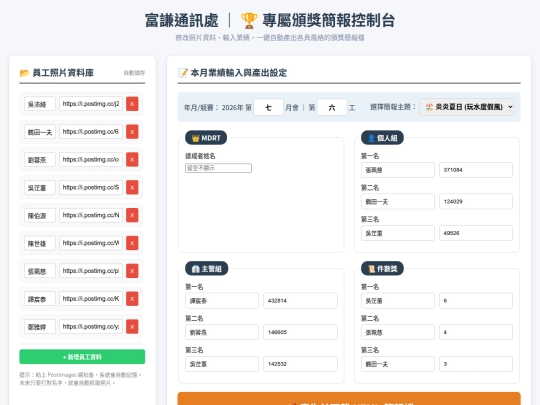The image size is (540, 405).
Task: Edit employee name 劉蓉燕 in photo database
Action: [x=40, y=160]
